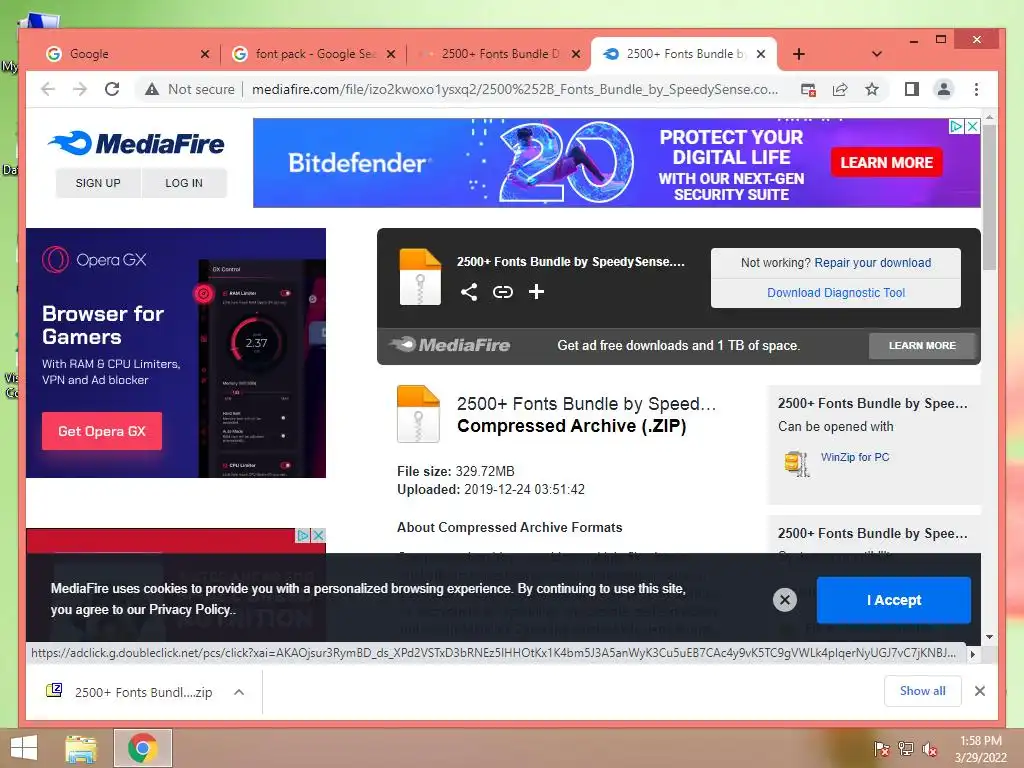Click the share icon in download box
Image resolution: width=1024 pixels, height=768 pixels.
point(469,292)
